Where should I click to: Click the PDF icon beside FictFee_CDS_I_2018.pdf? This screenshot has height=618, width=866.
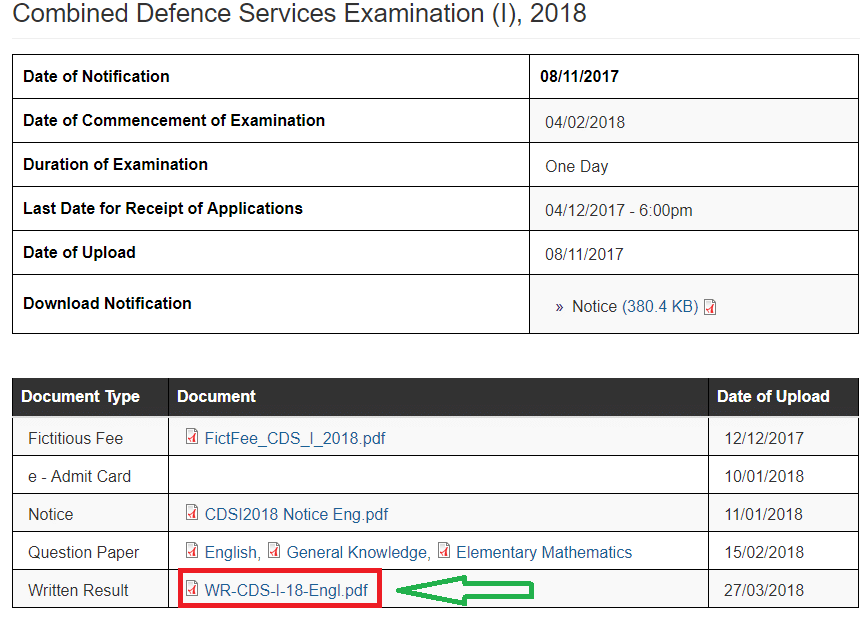pyautogui.click(x=190, y=439)
